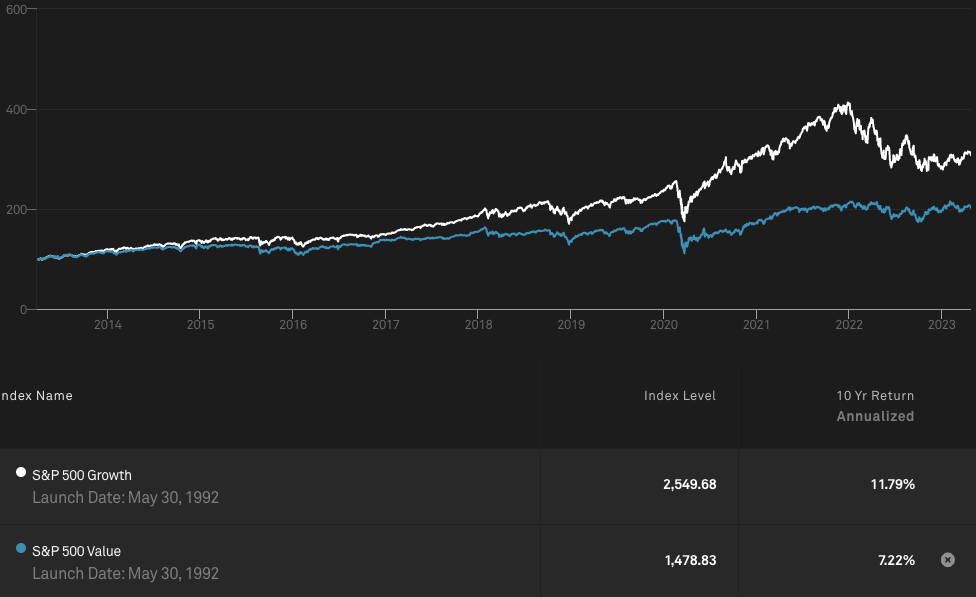
Task: Open the S&P 500 Growth index link
Action: [x=81, y=475]
